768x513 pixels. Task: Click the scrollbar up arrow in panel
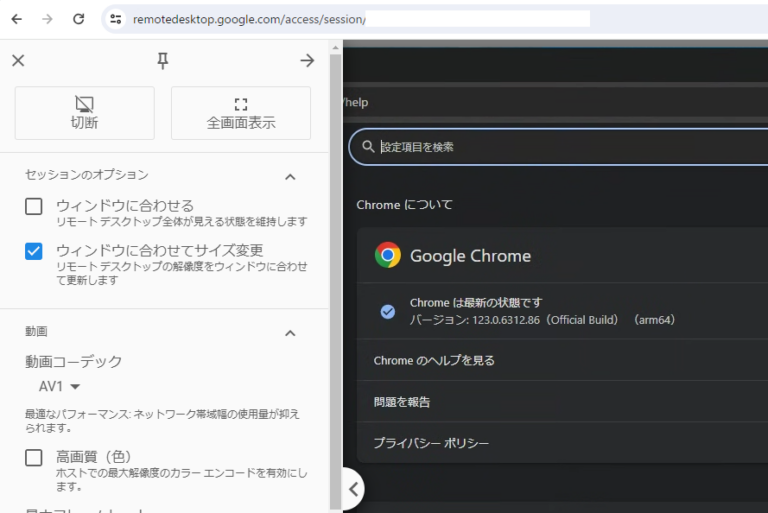pyautogui.click(x=336, y=48)
